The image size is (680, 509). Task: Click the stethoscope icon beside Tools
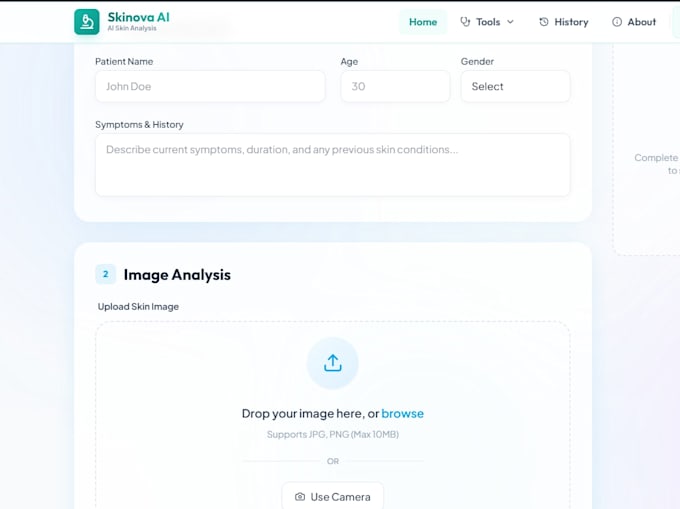click(x=465, y=22)
